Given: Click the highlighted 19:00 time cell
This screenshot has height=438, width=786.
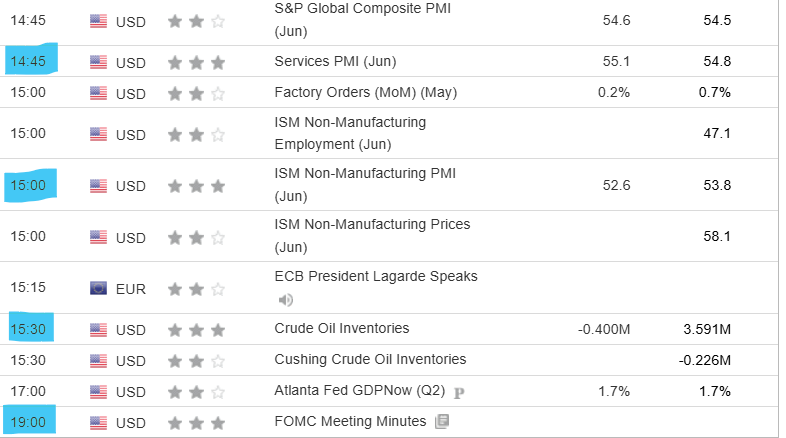Looking at the screenshot, I should coord(28,422).
